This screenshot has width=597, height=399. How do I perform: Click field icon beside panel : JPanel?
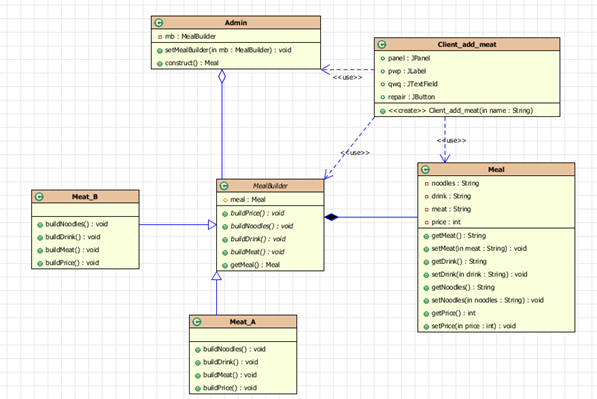point(383,59)
